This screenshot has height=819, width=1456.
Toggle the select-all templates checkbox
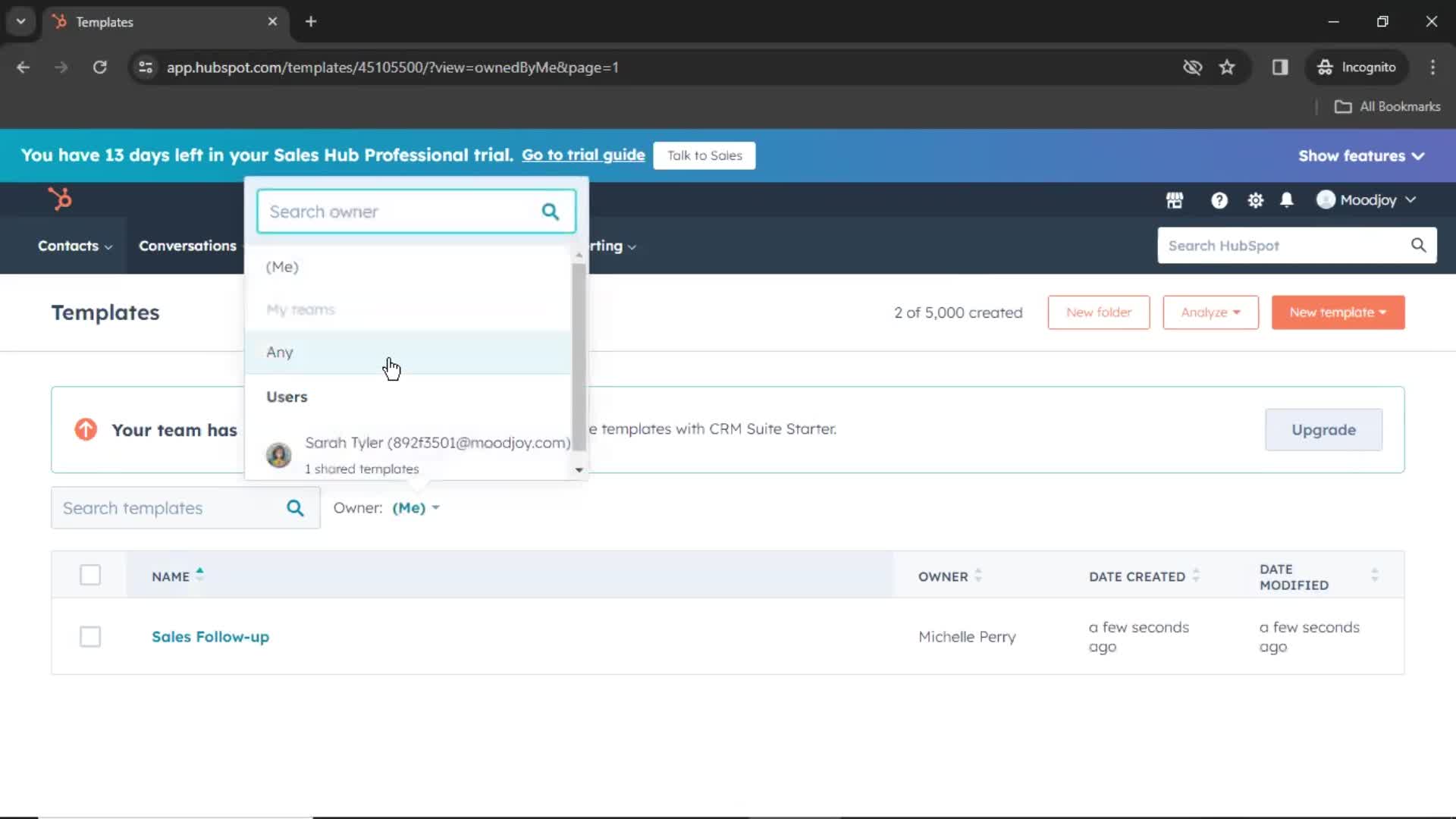tap(90, 575)
